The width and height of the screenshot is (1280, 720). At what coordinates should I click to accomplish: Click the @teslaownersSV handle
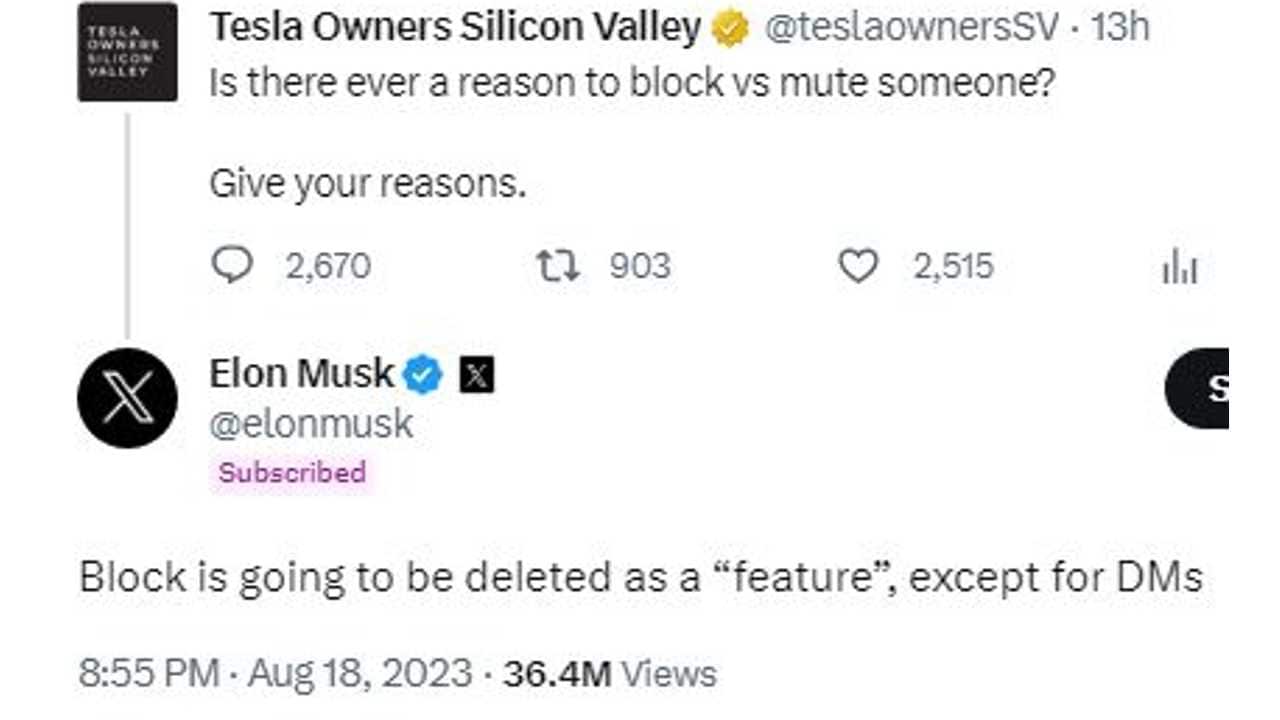pos(910,29)
